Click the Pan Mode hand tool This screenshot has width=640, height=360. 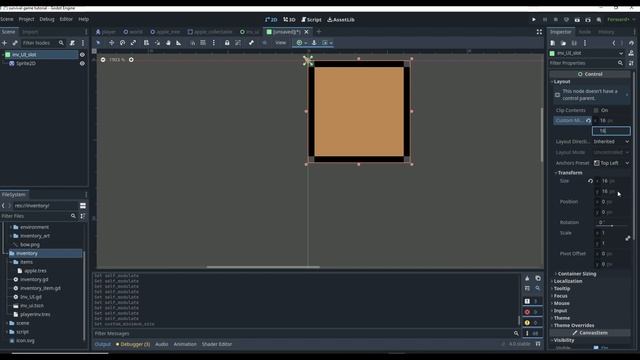tap(168, 43)
